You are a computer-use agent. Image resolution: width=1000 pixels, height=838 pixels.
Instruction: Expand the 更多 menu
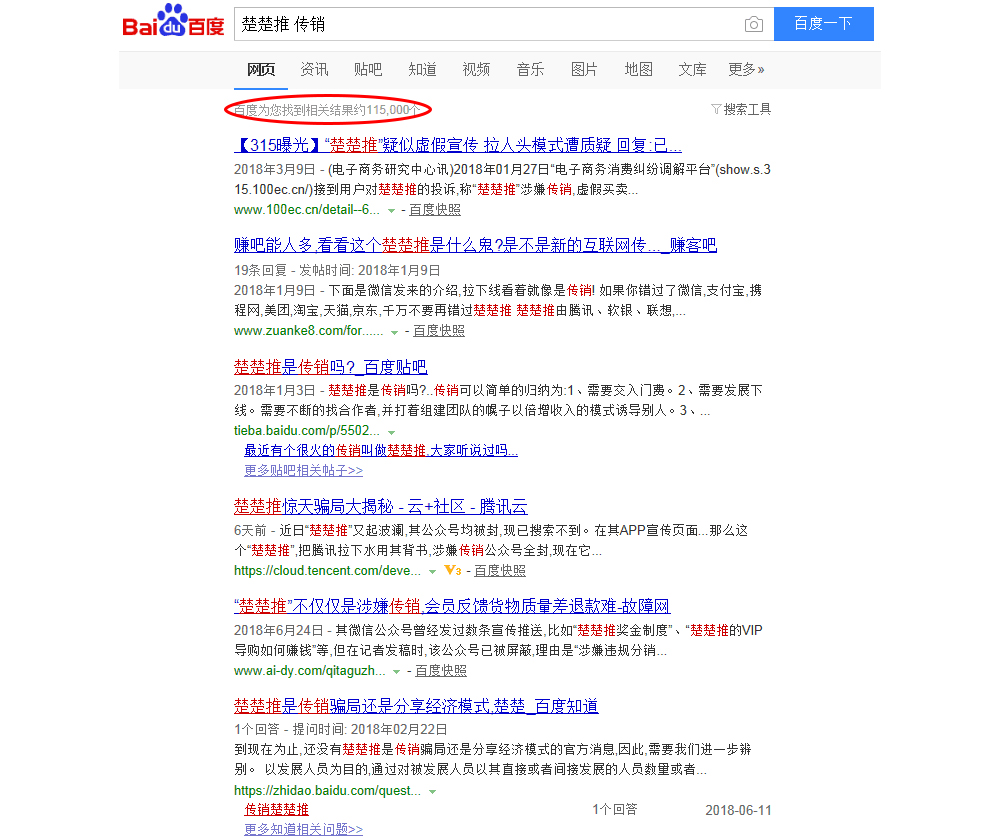[x=746, y=69]
